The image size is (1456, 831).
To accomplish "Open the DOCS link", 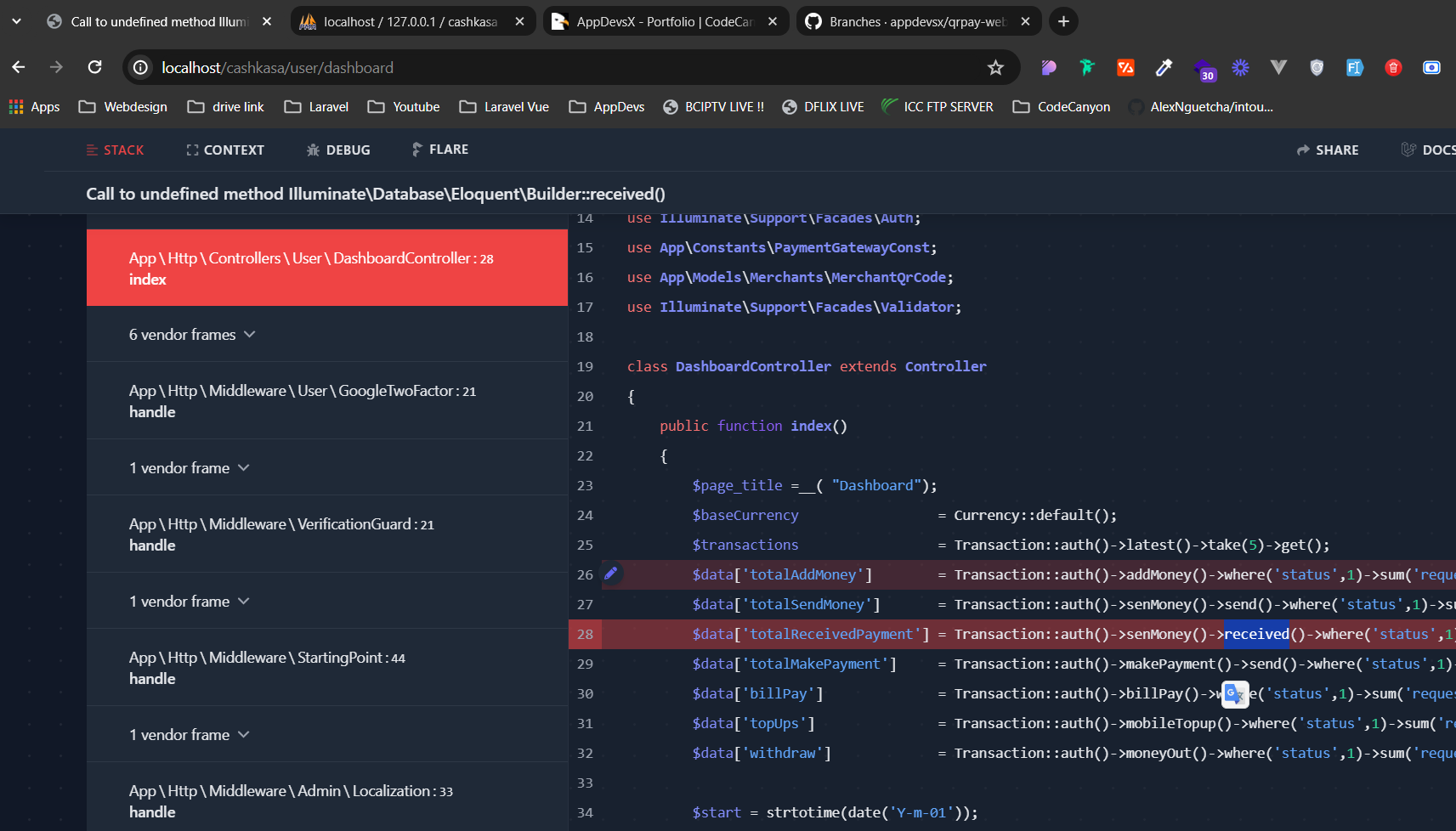I will (1430, 150).
